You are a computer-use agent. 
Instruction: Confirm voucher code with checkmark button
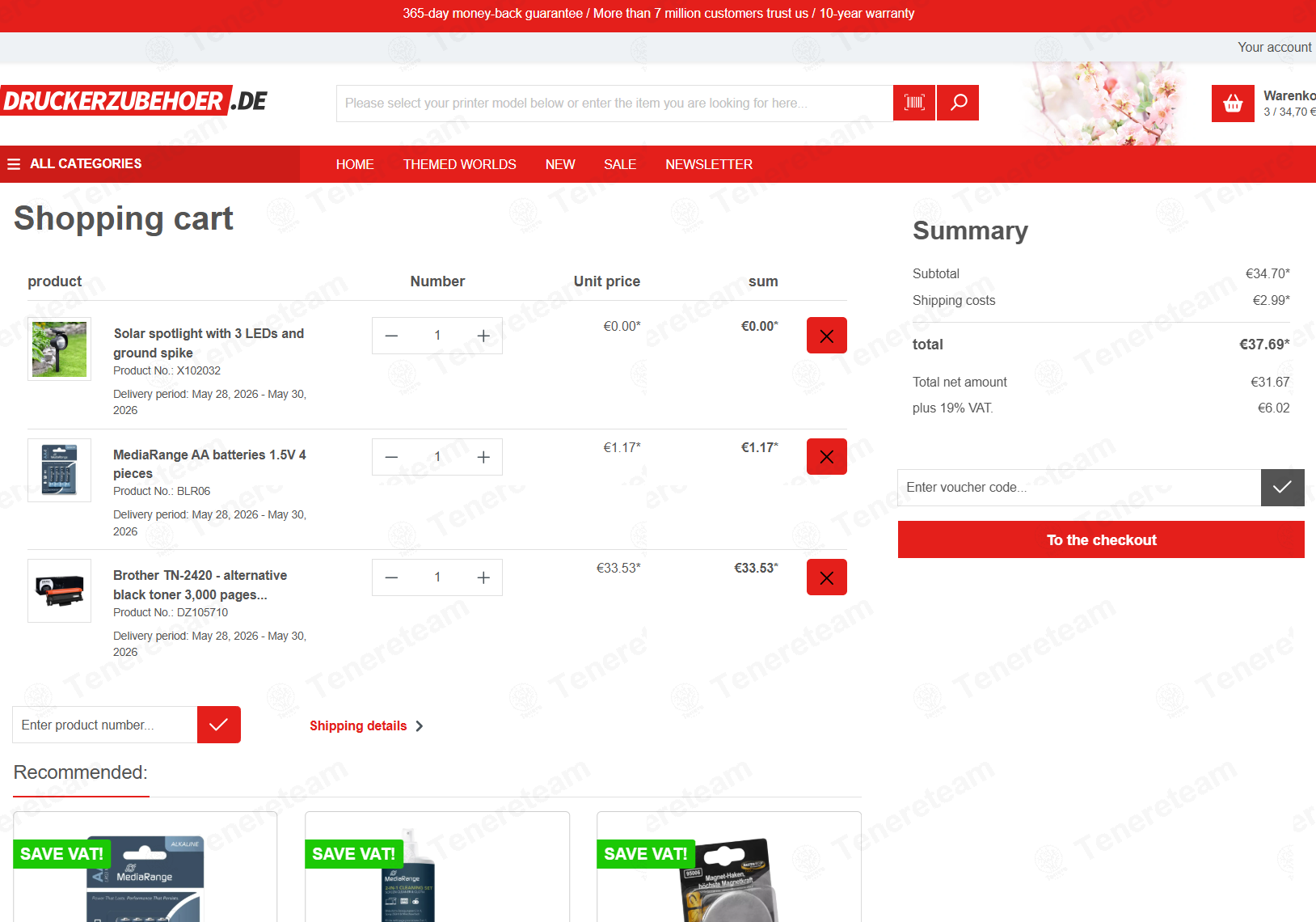pos(1283,488)
